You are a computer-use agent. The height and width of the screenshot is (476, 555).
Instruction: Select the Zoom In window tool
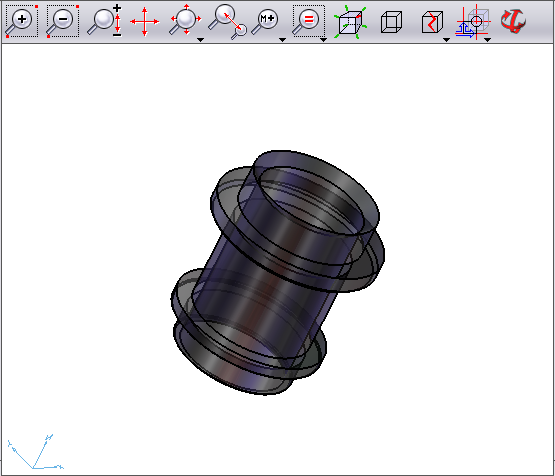[22, 21]
